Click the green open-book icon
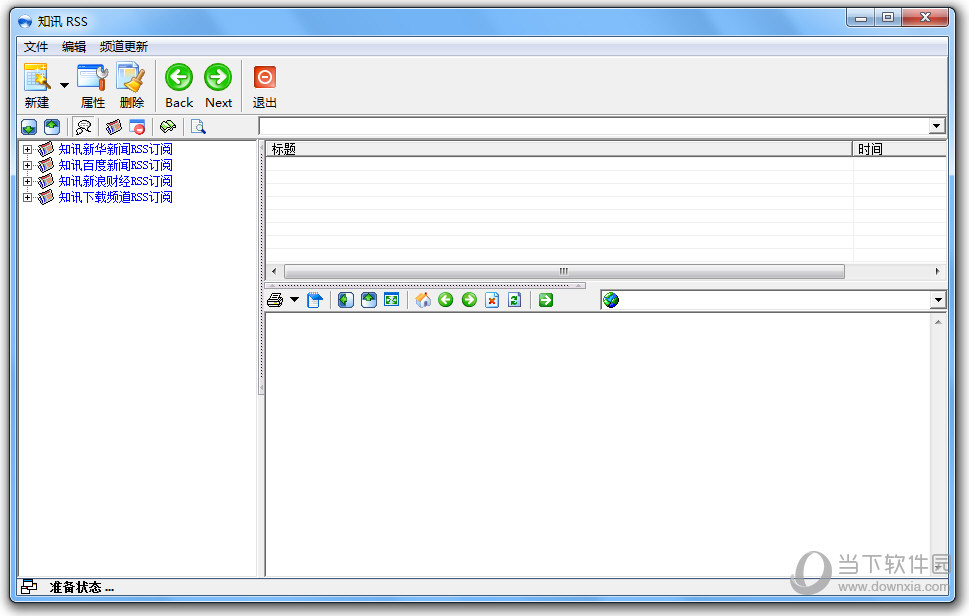 point(167,127)
